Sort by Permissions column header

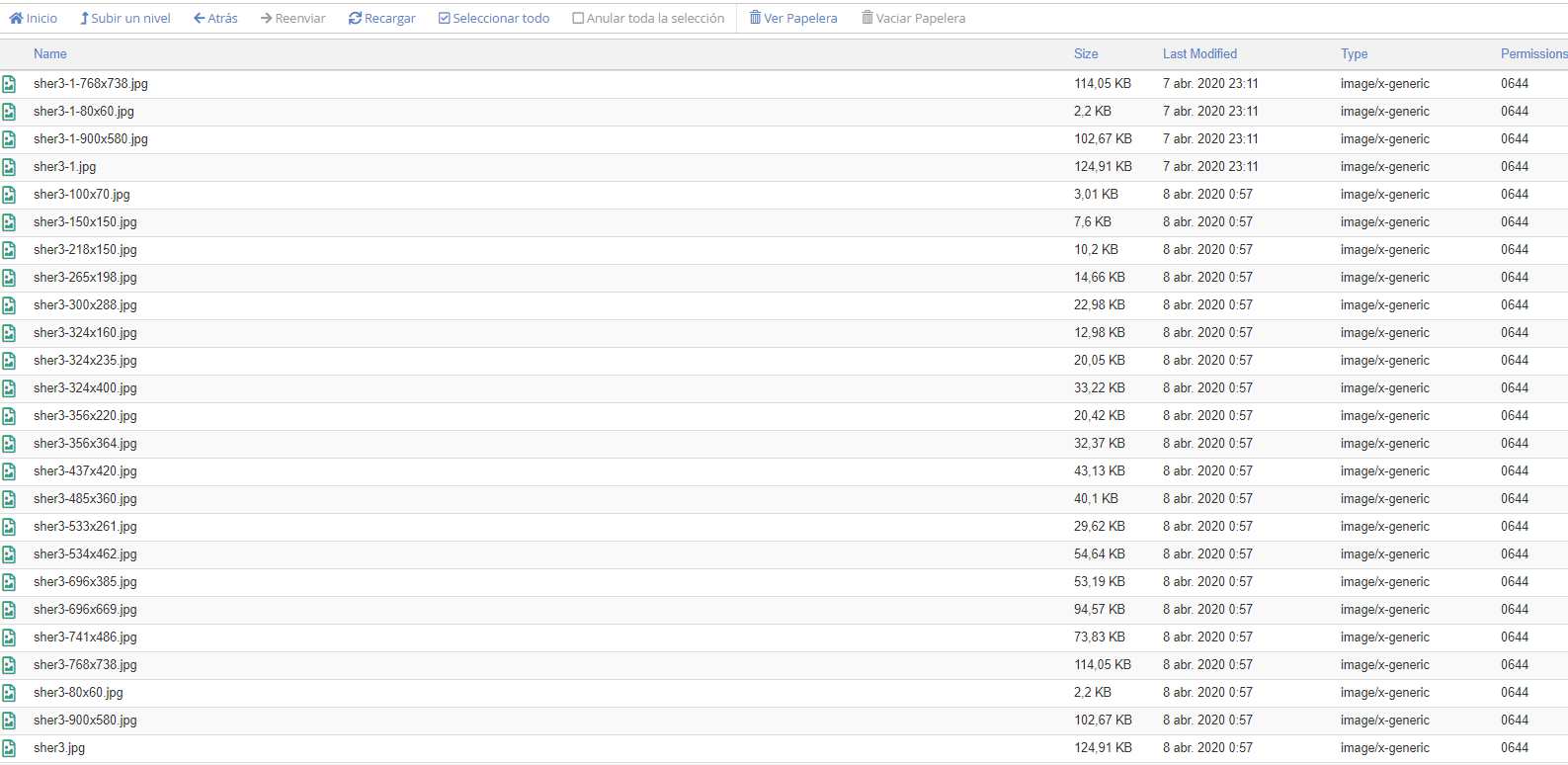tap(1533, 54)
